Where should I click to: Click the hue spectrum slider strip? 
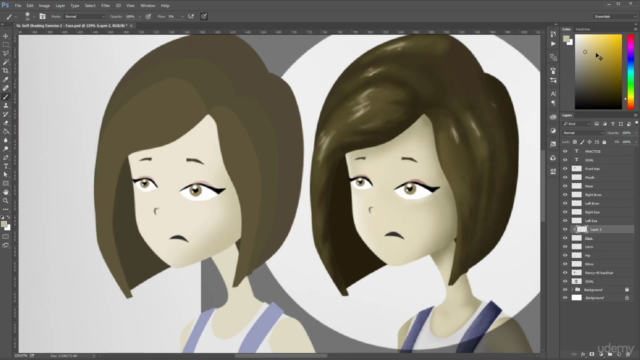631,72
